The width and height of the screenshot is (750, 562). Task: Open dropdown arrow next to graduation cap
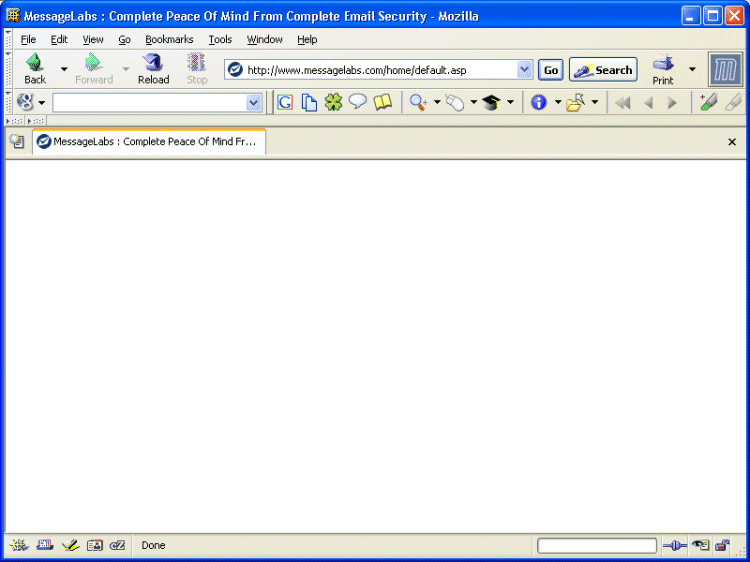coord(510,102)
